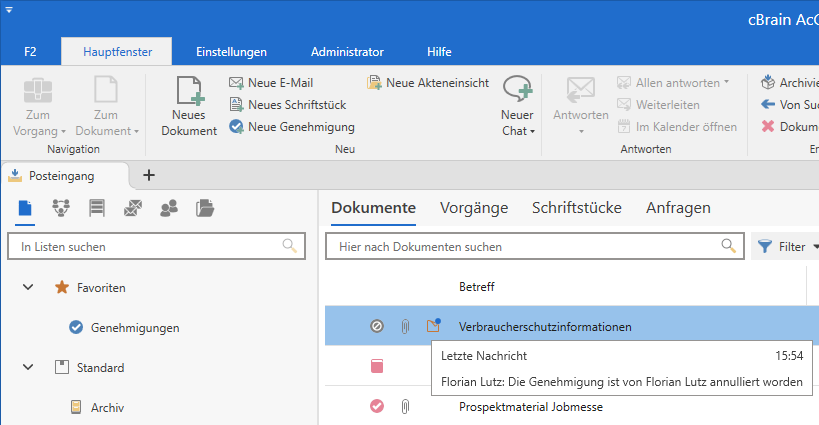Select the organization chart icon in sidebar
819x425 pixels.
(x=61, y=208)
